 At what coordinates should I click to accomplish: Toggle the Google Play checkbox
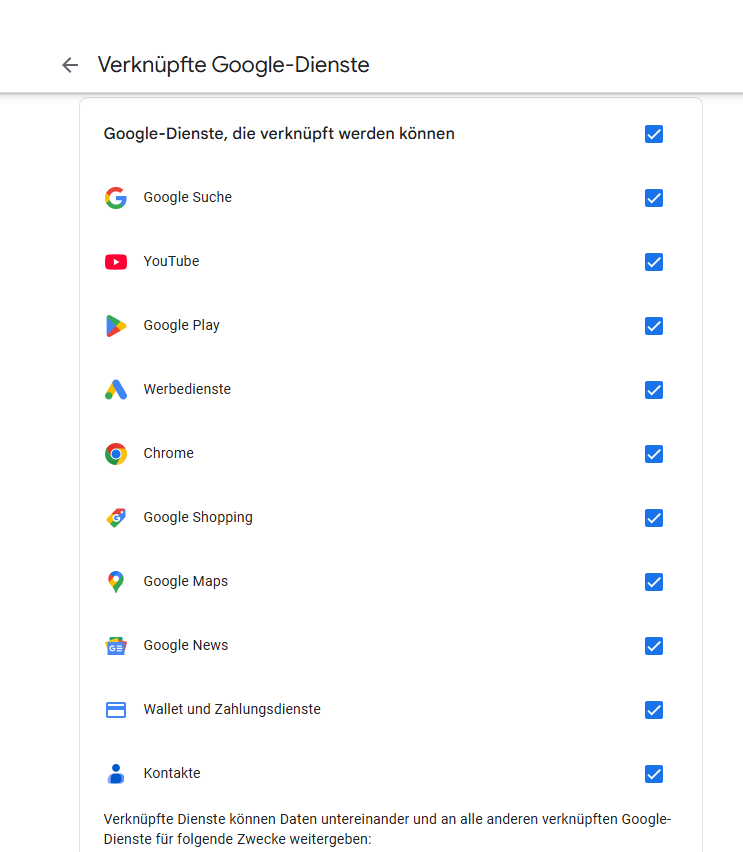[654, 326]
